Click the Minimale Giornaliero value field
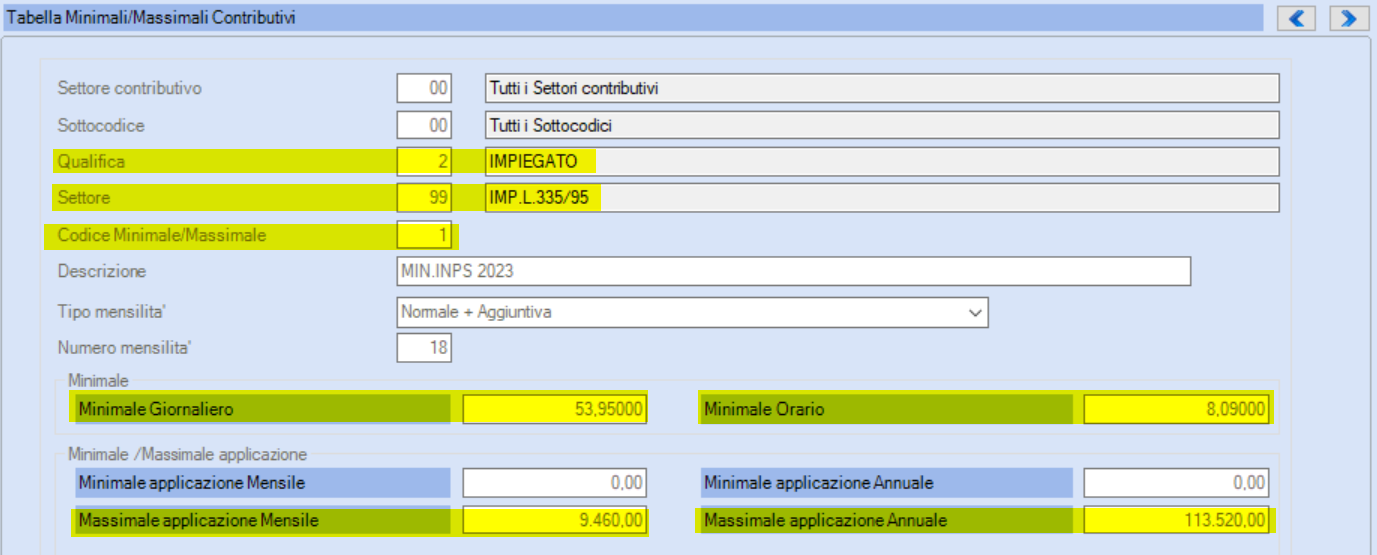1377x555 pixels. (555, 408)
